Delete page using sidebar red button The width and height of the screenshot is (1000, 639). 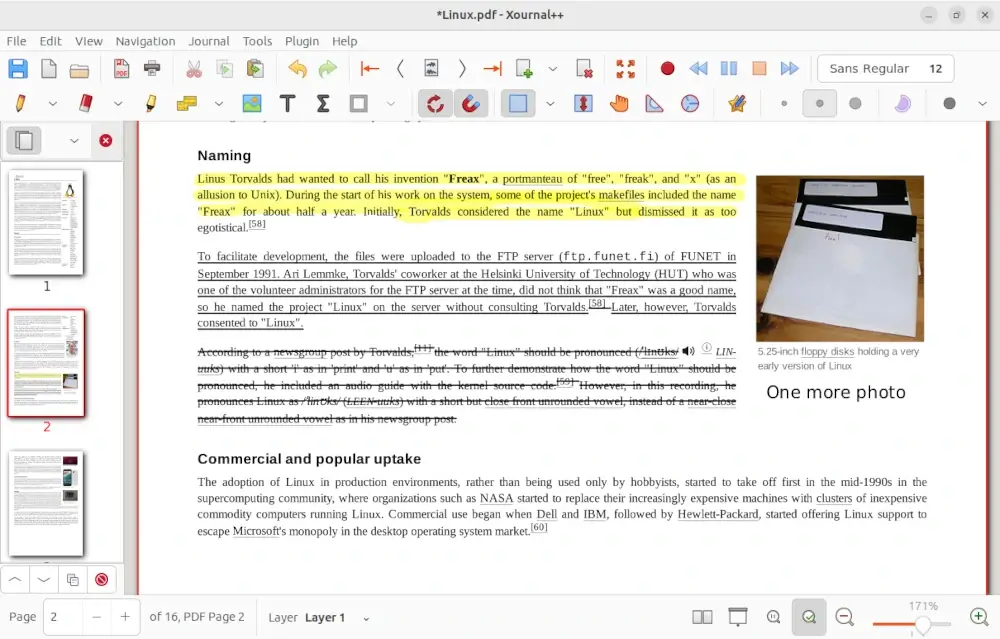point(101,580)
